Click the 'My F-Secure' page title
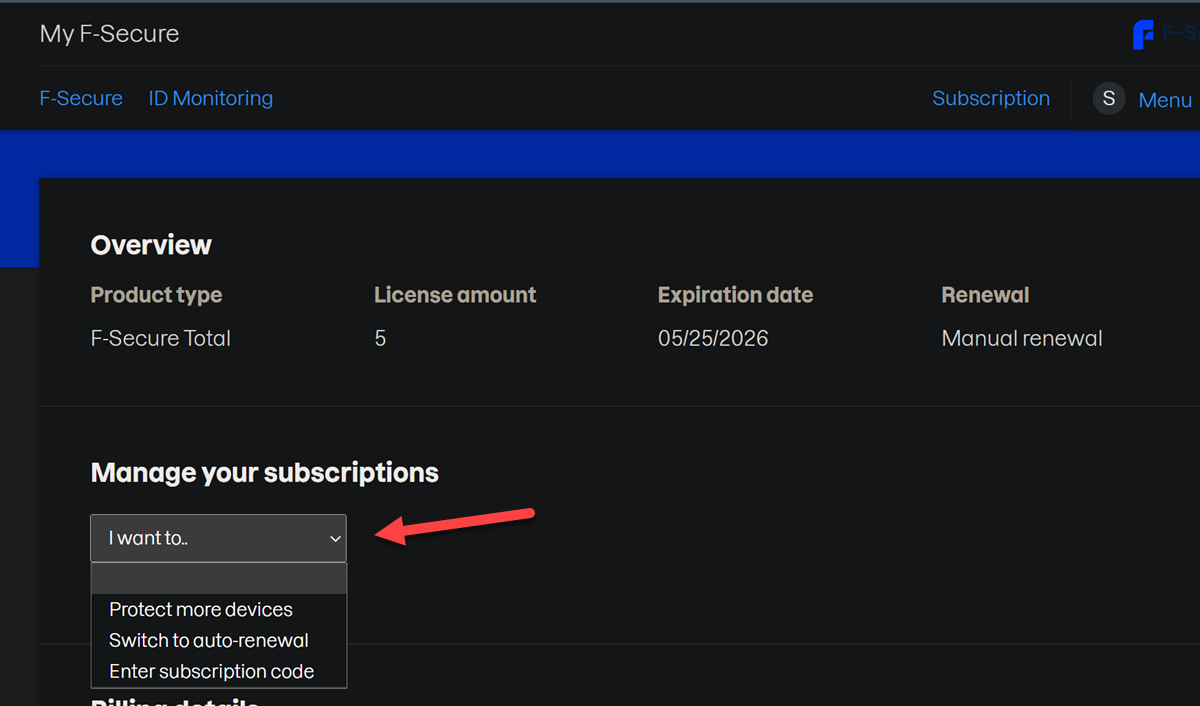This screenshot has width=1200, height=706. tap(110, 34)
